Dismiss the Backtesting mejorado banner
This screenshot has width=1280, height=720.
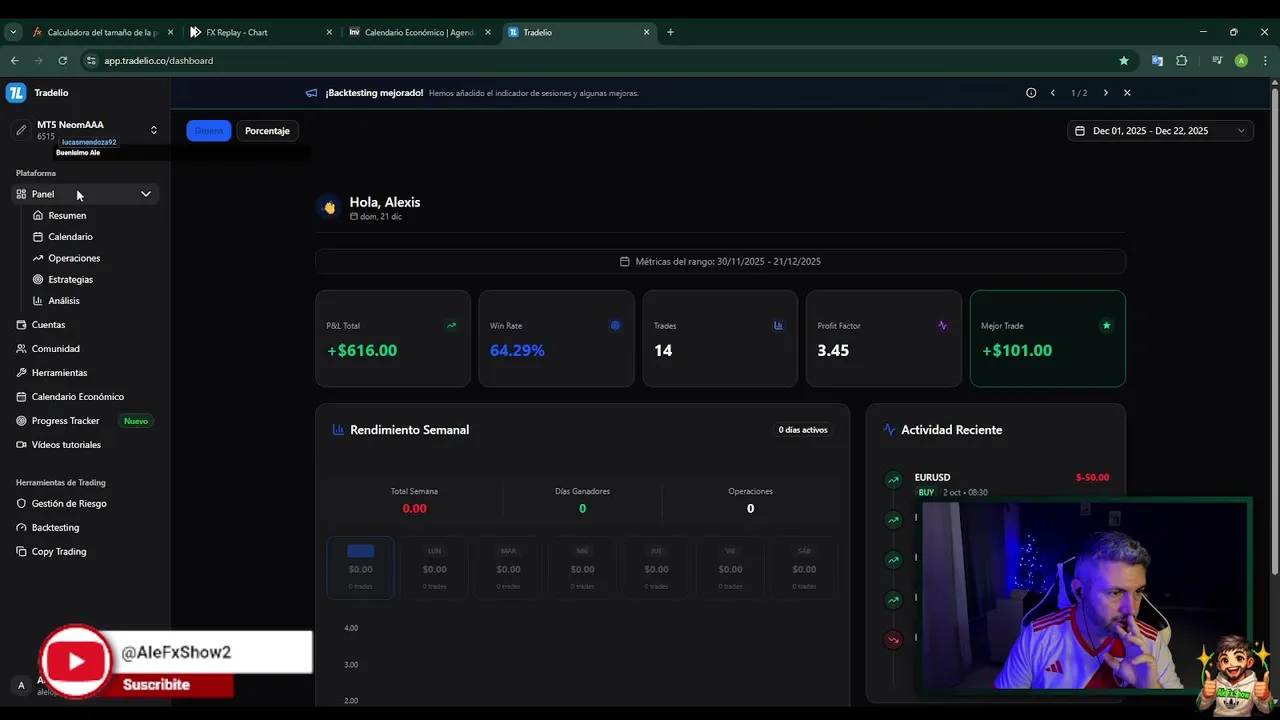click(x=1127, y=93)
